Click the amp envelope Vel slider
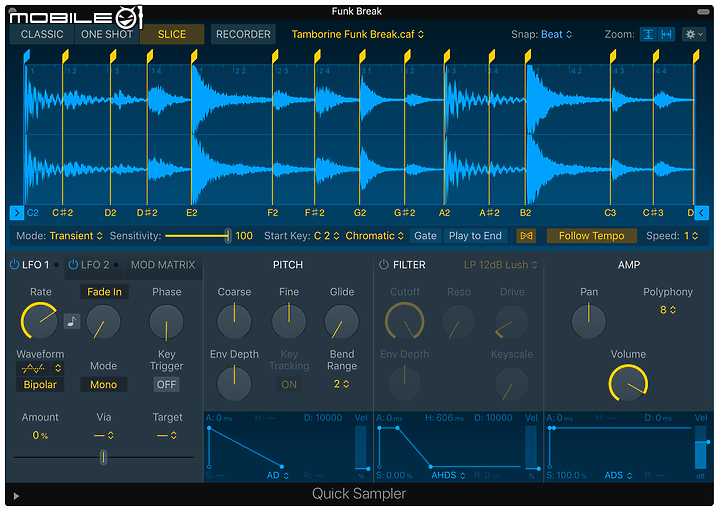The height and width of the screenshot is (511, 719). 701,447
